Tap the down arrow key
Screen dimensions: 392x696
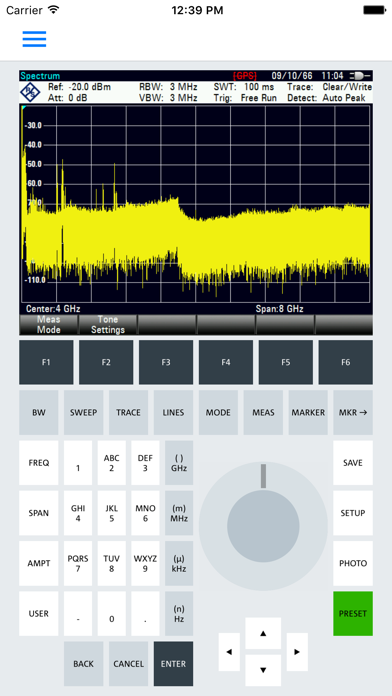pos(263,670)
